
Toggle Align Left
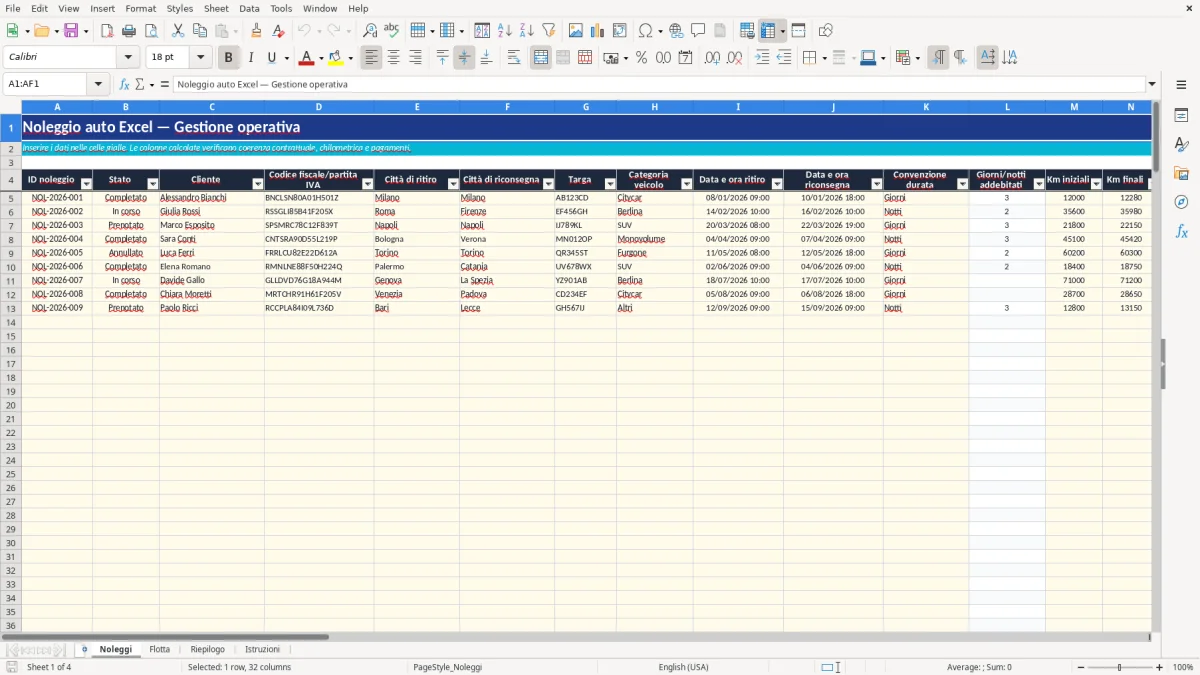372,57
